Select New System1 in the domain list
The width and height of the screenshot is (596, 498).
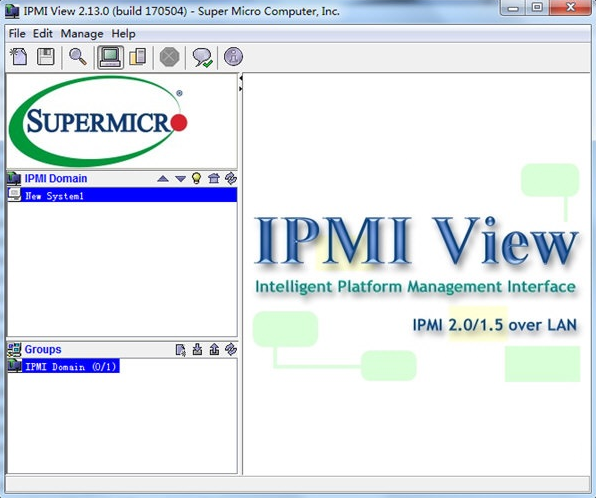[x=122, y=195]
